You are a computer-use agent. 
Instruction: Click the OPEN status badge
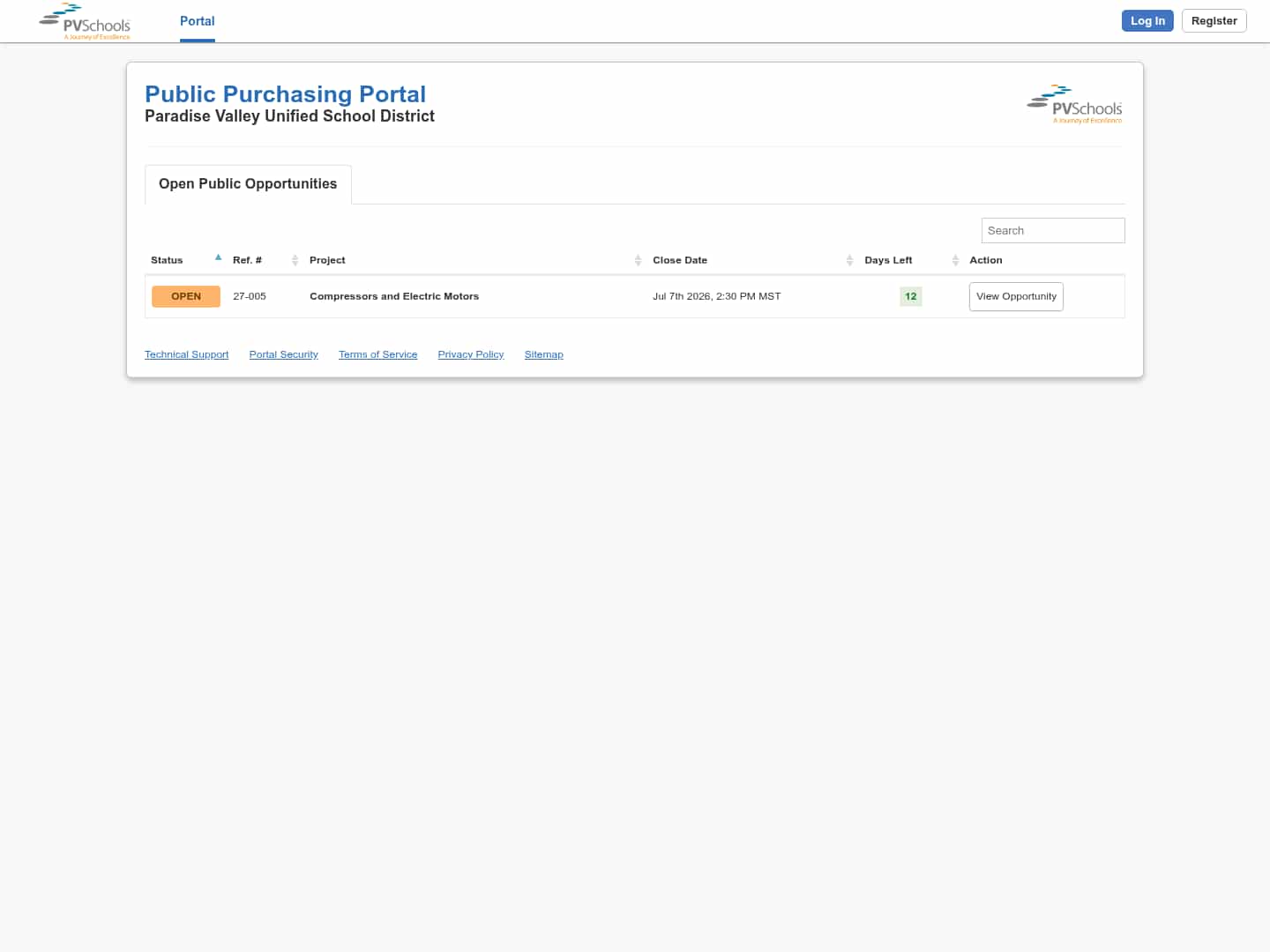point(186,296)
